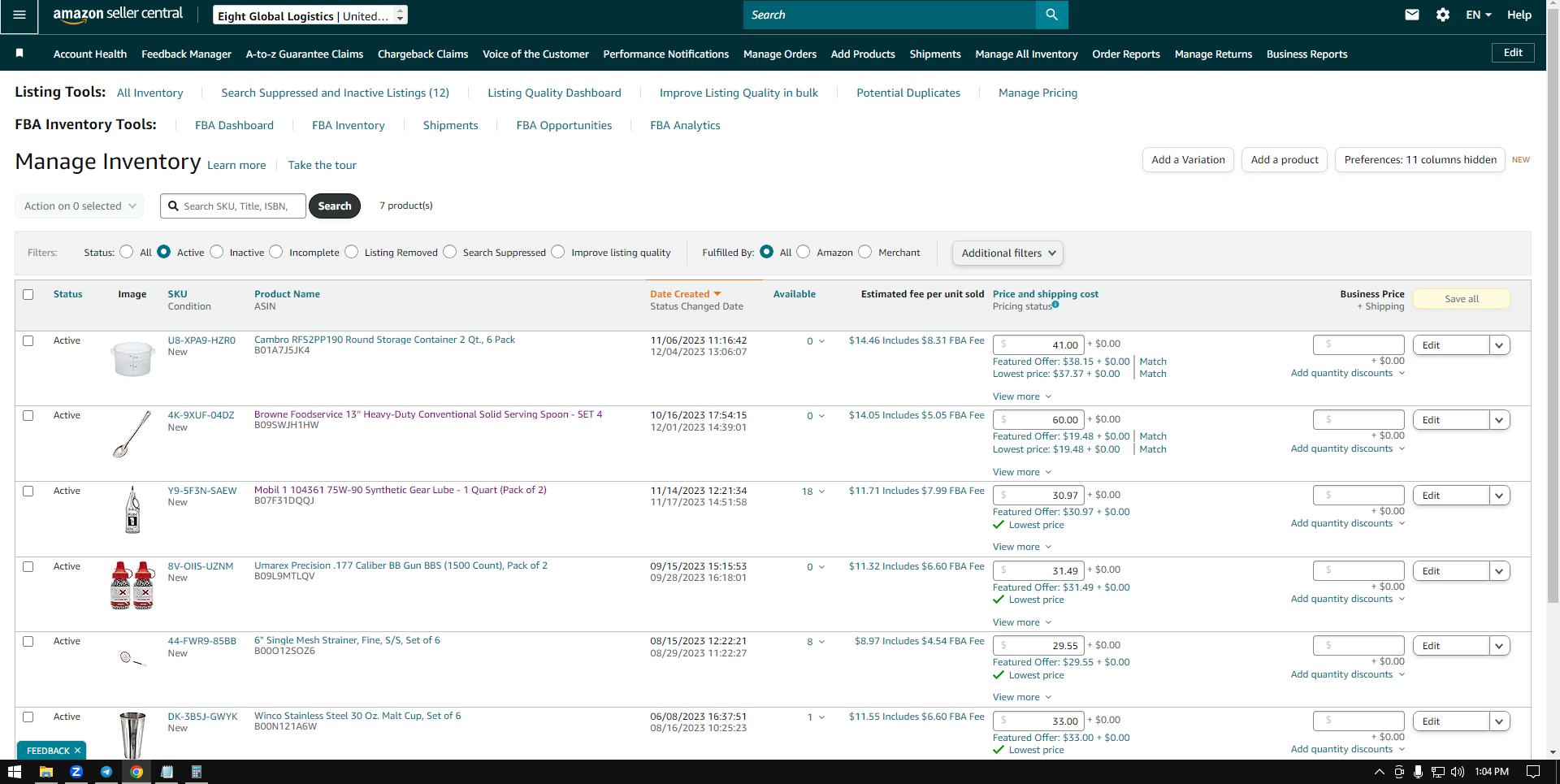The image size is (1560, 784).
Task: Open the network tray icon
Action: (1438, 772)
